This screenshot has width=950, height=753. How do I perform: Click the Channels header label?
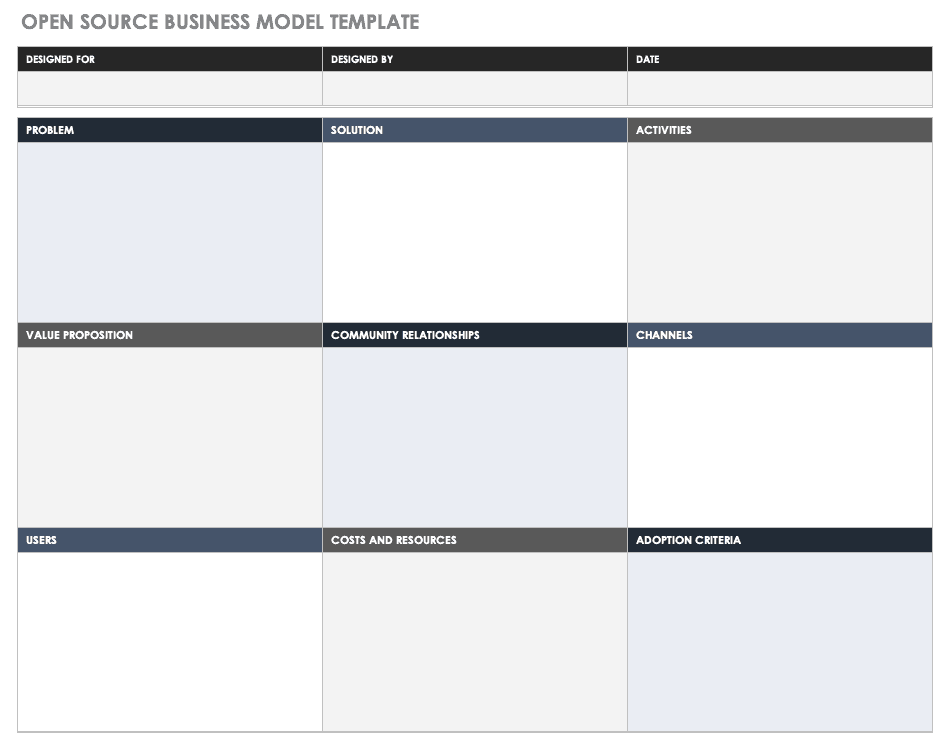(x=664, y=335)
